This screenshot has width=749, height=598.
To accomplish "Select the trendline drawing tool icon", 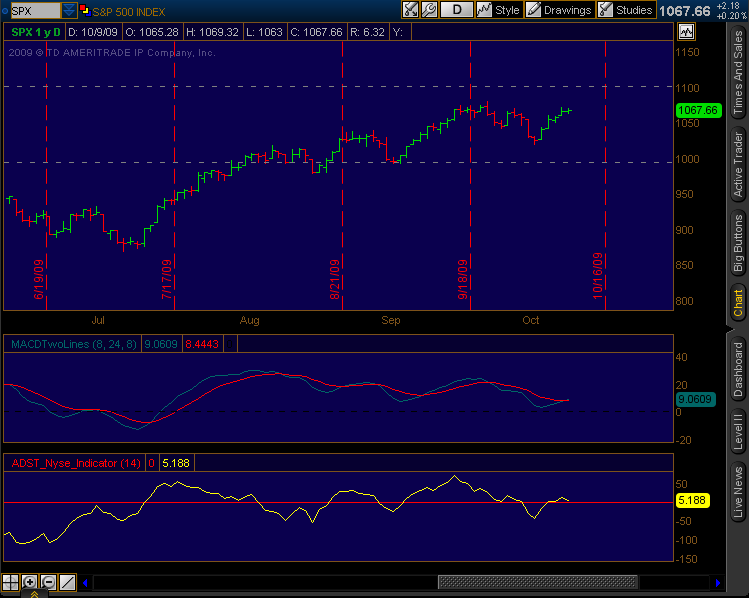I will pyautogui.click(x=67, y=582).
